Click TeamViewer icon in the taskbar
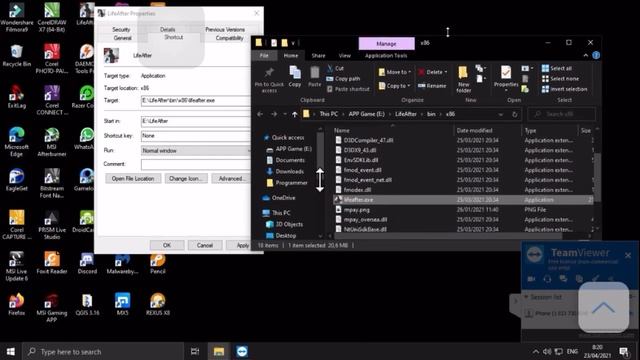 pos(242,351)
